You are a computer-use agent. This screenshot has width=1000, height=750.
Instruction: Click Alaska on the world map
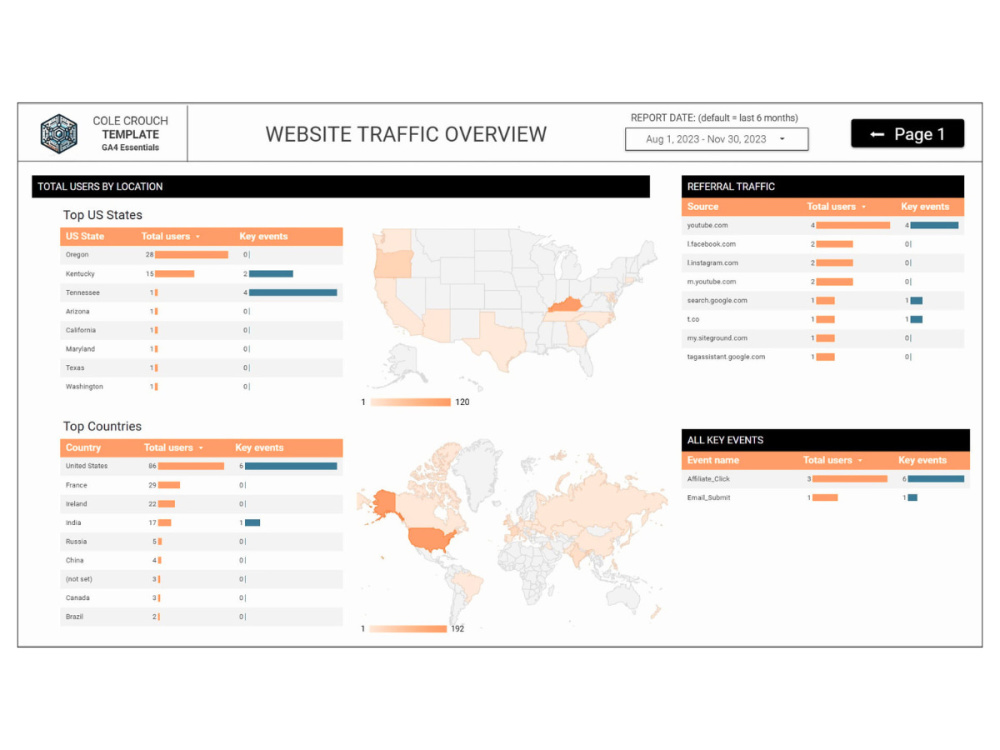click(x=385, y=504)
